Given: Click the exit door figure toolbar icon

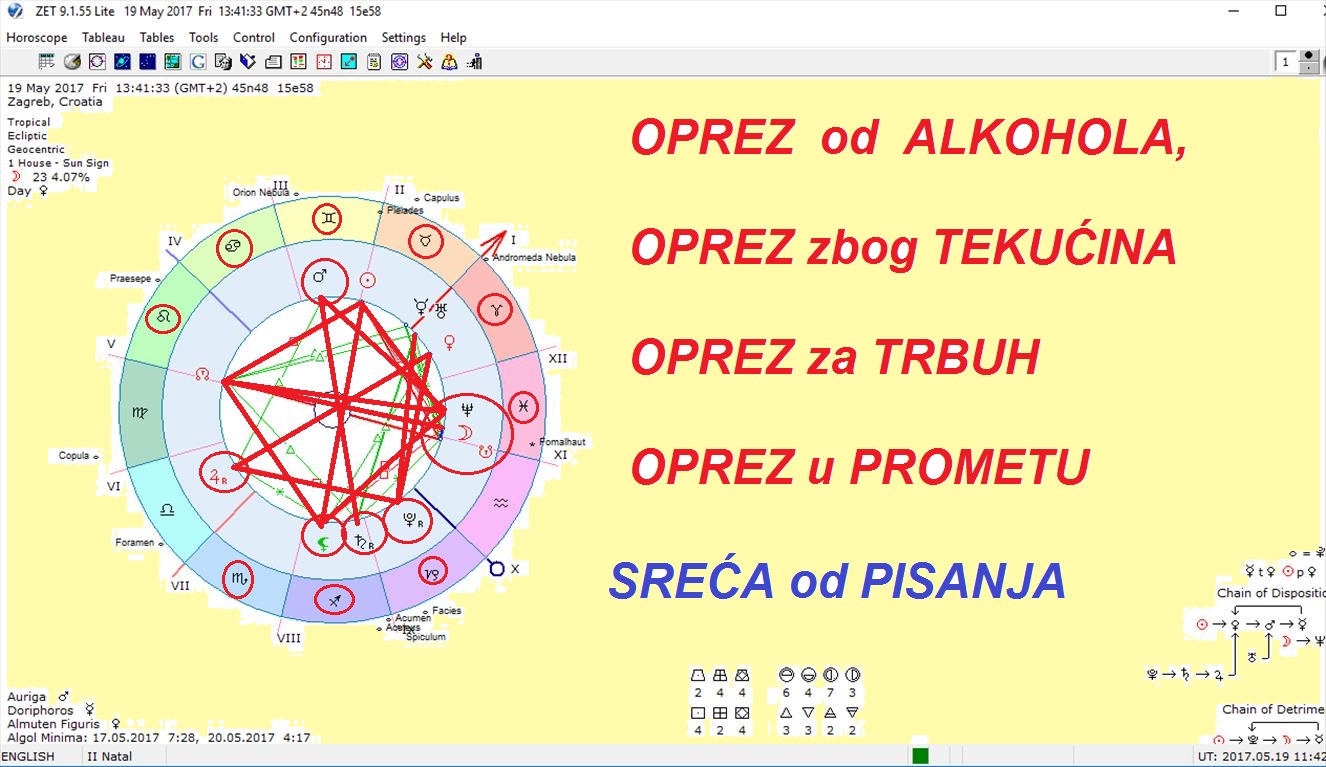Looking at the screenshot, I should point(475,62).
